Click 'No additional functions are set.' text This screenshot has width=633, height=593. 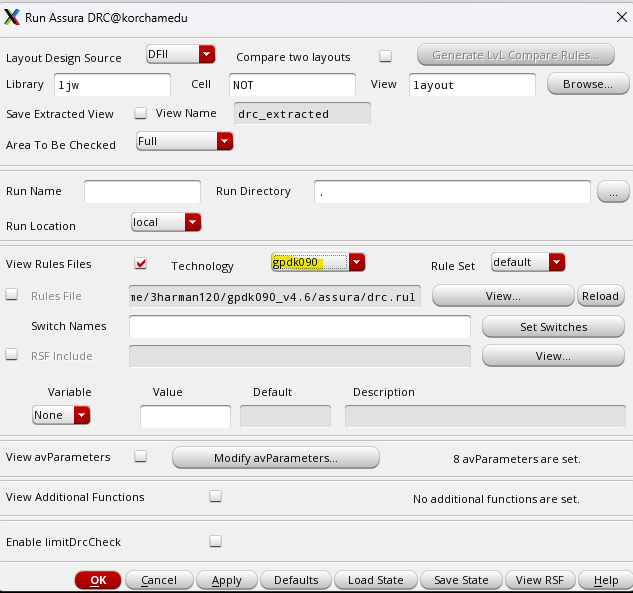tap(496, 499)
